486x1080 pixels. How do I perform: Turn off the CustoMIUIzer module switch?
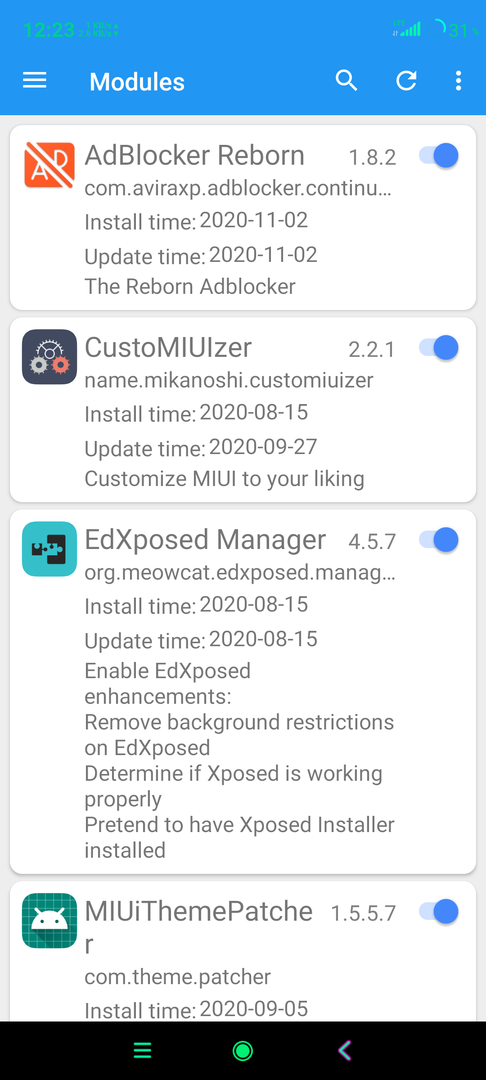click(x=439, y=348)
